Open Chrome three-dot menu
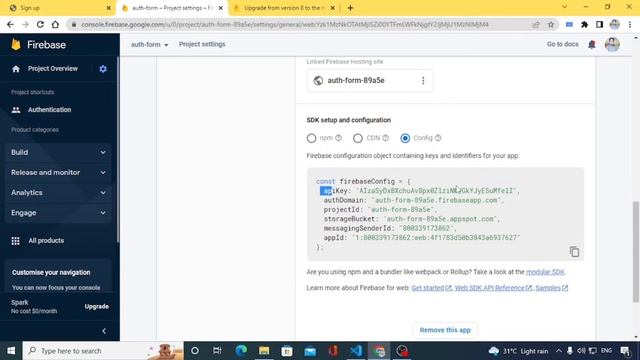The width and height of the screenshot is (640, 360). (630, 24)
